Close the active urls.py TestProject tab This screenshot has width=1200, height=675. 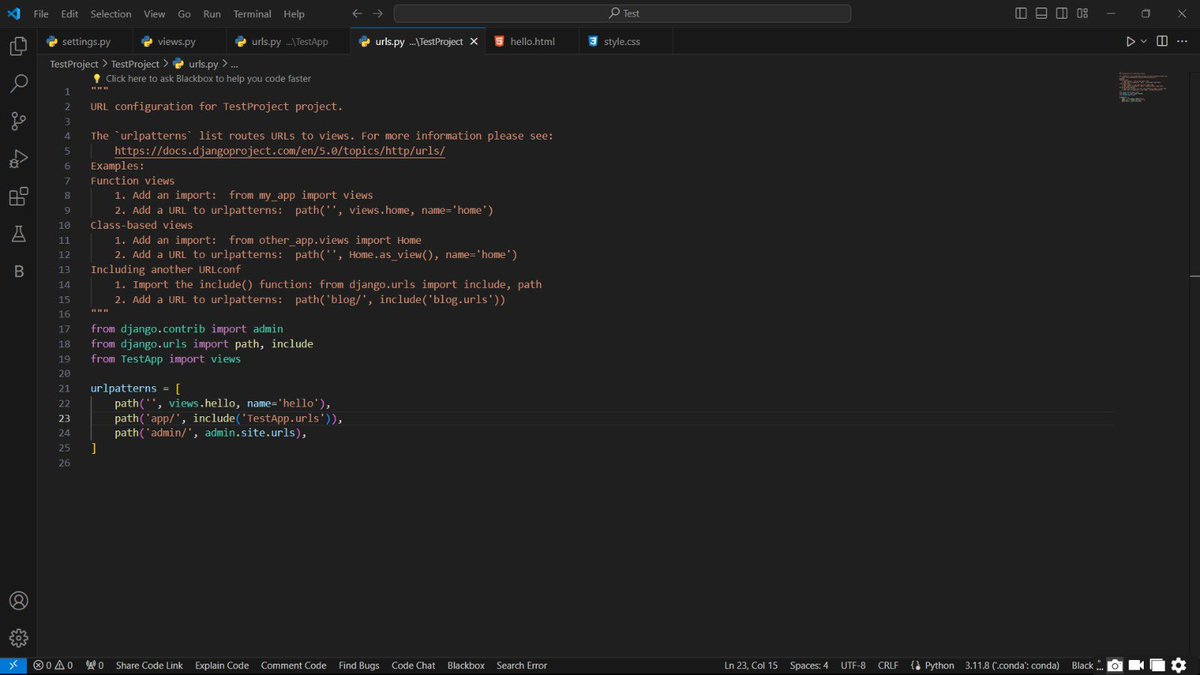(474, 42)
